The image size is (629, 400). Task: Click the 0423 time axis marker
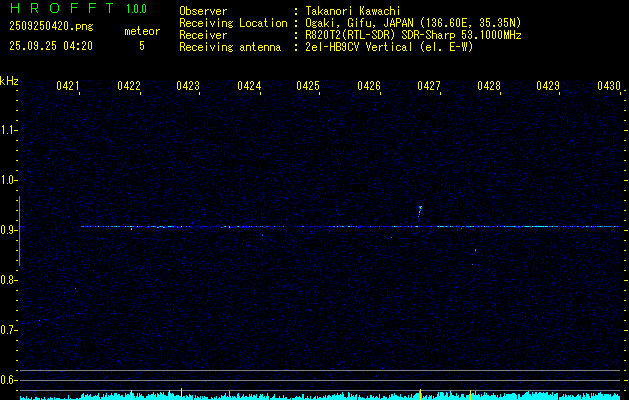click(x=188, y=85)
